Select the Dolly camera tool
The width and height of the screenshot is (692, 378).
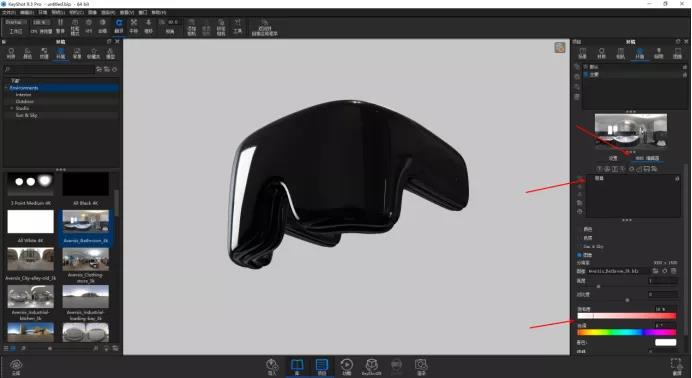148,26
